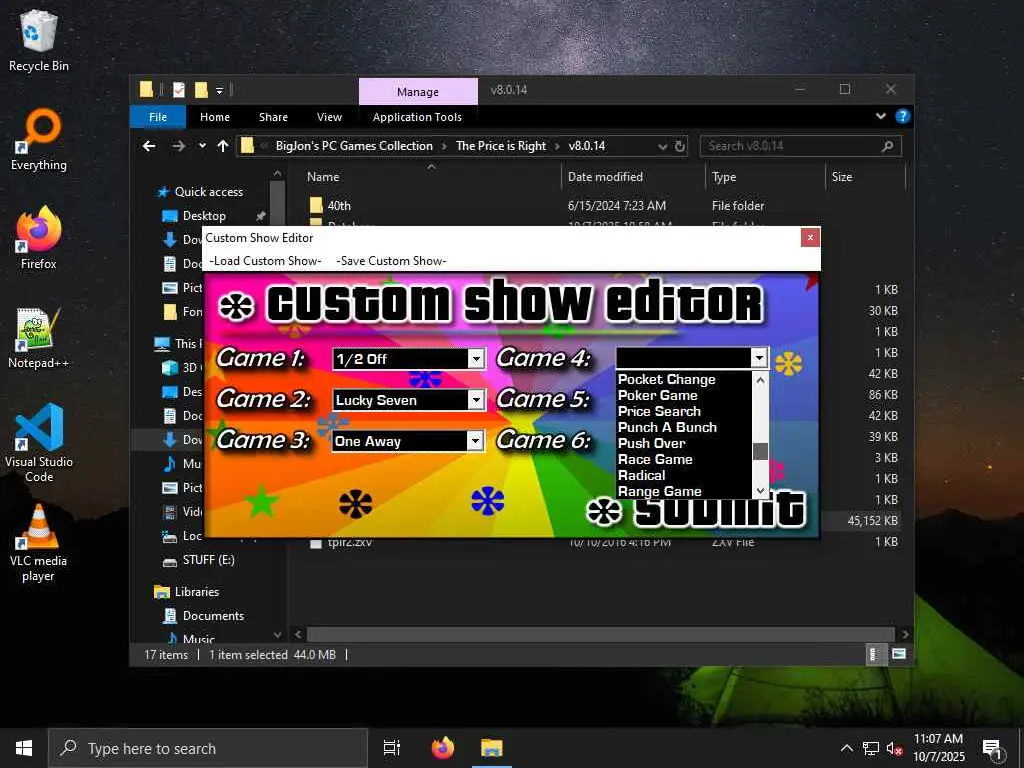Click the Explorer horizontal scrollbar
This screenshot has height=768, width=1024.
click(x=600, y=634)
